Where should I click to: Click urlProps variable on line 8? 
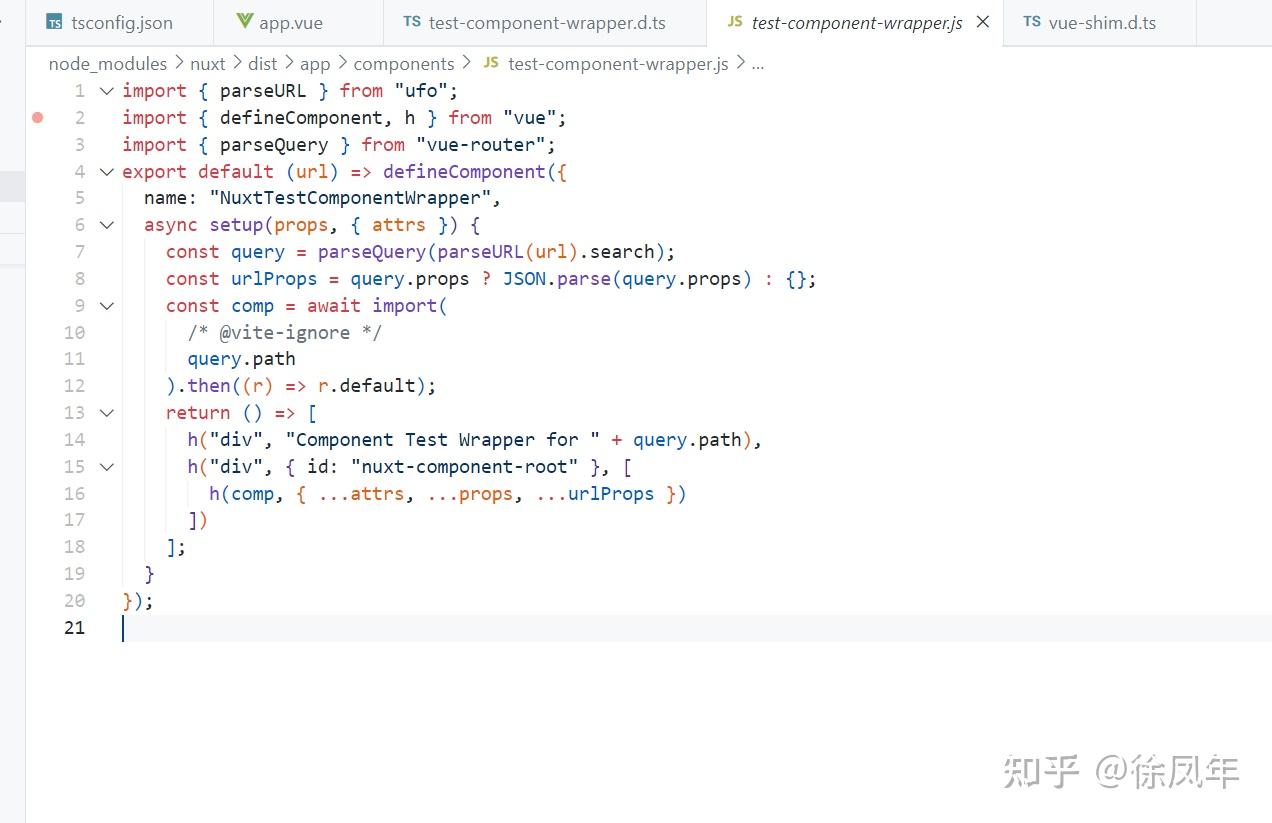click(x=274, y=279)
